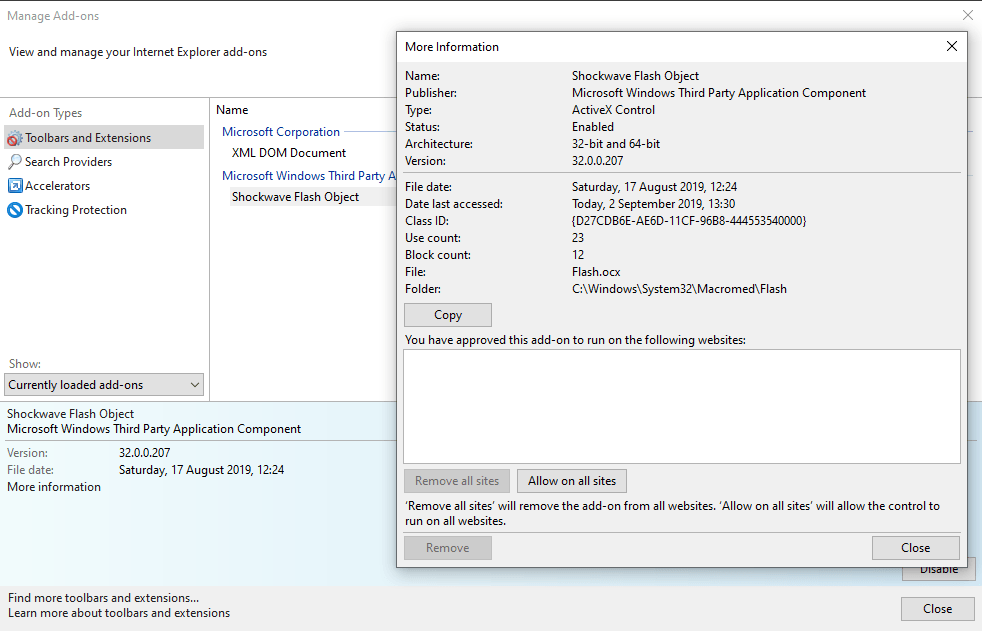Click the file date in the details pane
982x631 pixels.
point(201,469)
